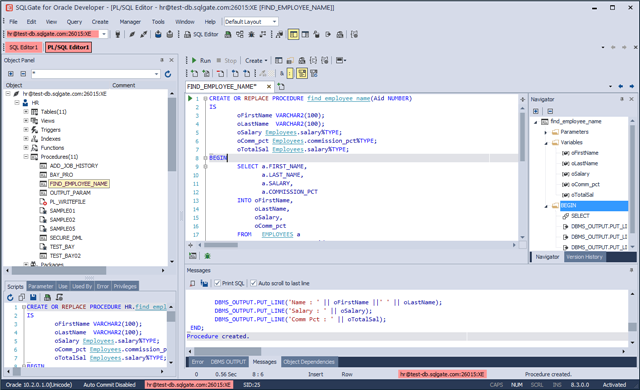Screen dimensions: 640x390
Task: Click the find_employee_name link in code editor
Action: coord(338,98)
